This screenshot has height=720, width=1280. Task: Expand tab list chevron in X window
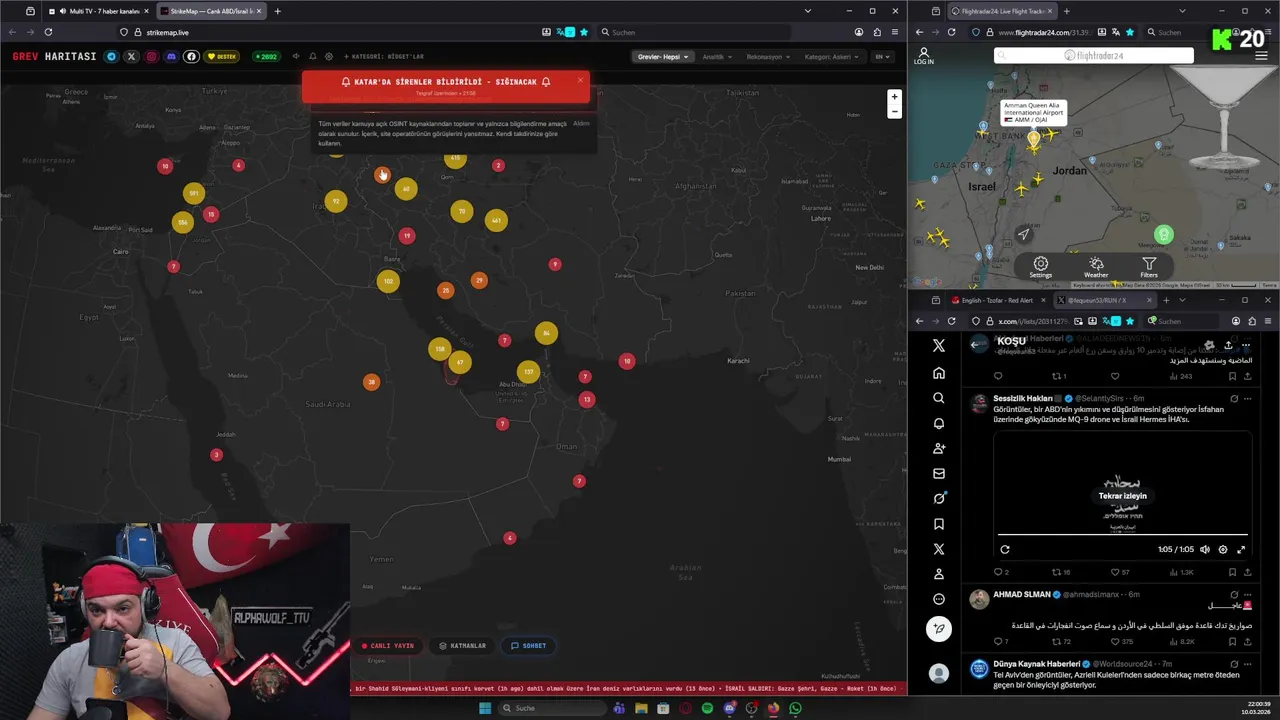1182,300
